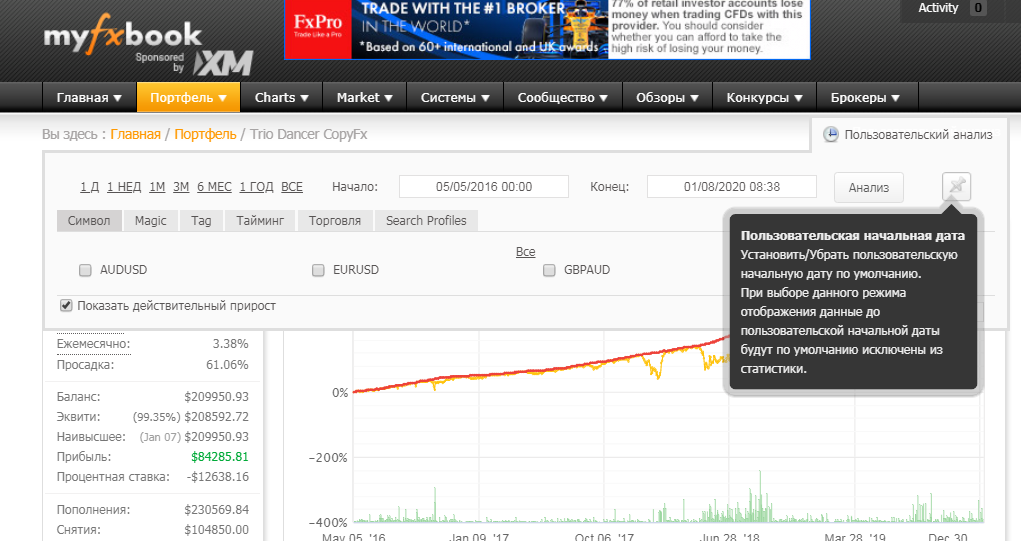This screenshot has height=541, width=1021.
Task: Select the 3М time range
Action: [181, 187]
